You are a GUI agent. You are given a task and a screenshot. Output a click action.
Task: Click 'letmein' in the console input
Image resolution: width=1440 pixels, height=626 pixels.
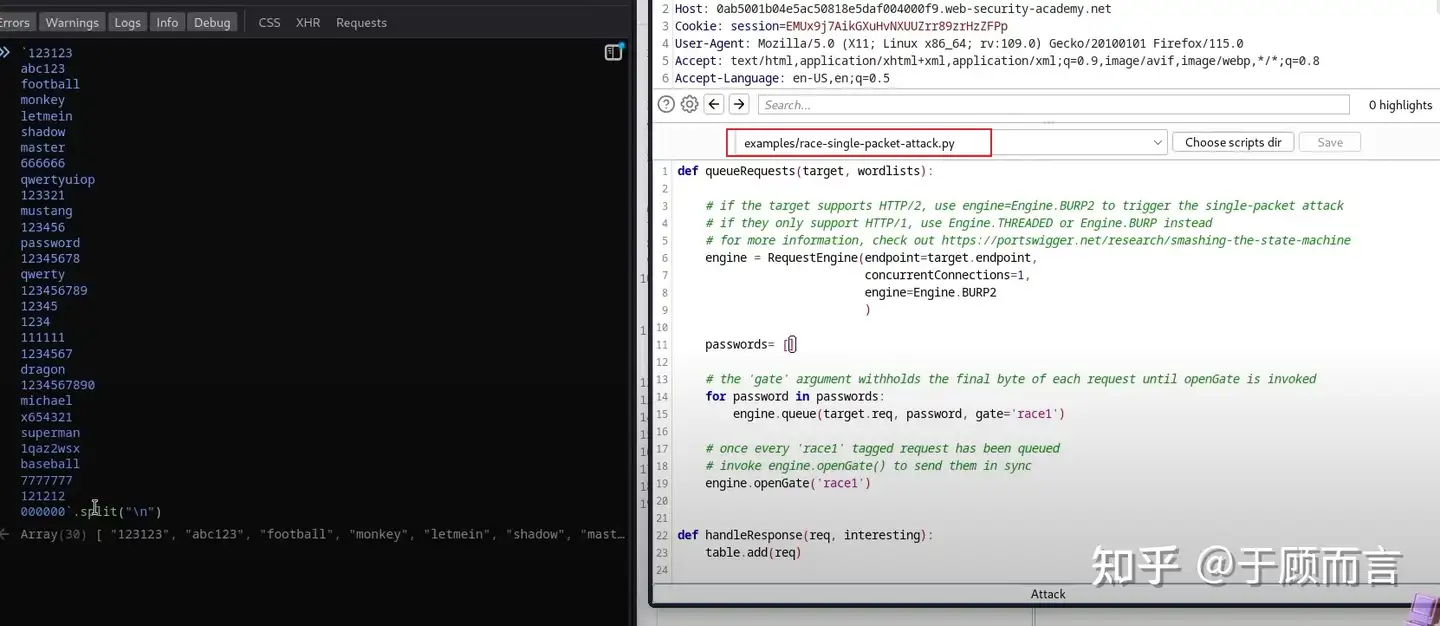point(47,116)
